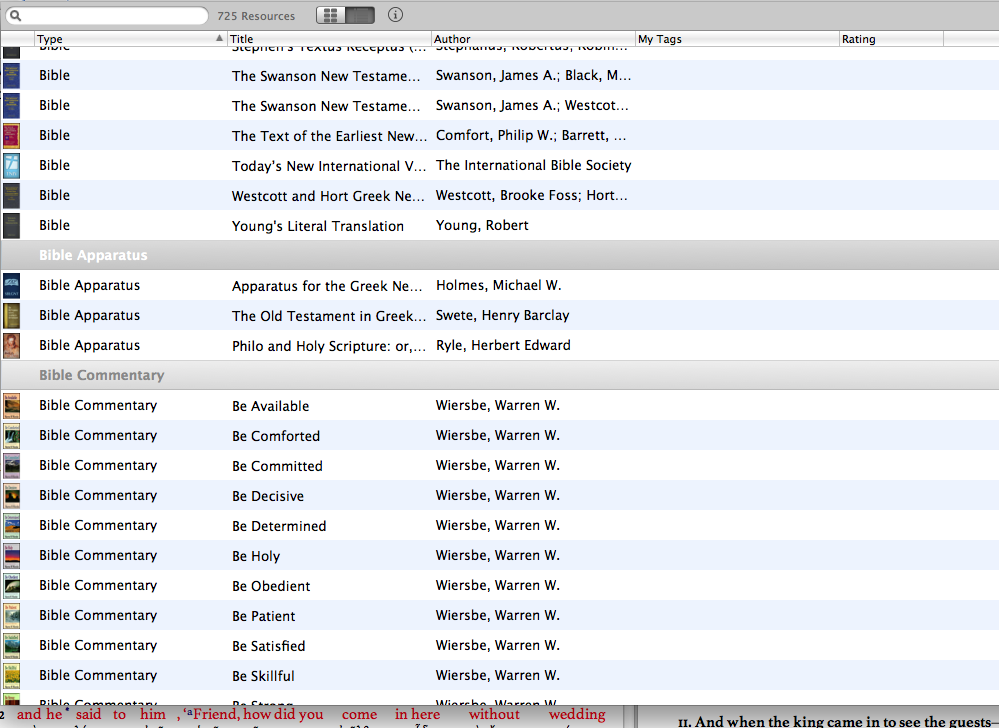Select Be Skillful cover icon
The height and width of the screenshot is (728, 999).
pos(11,675)
